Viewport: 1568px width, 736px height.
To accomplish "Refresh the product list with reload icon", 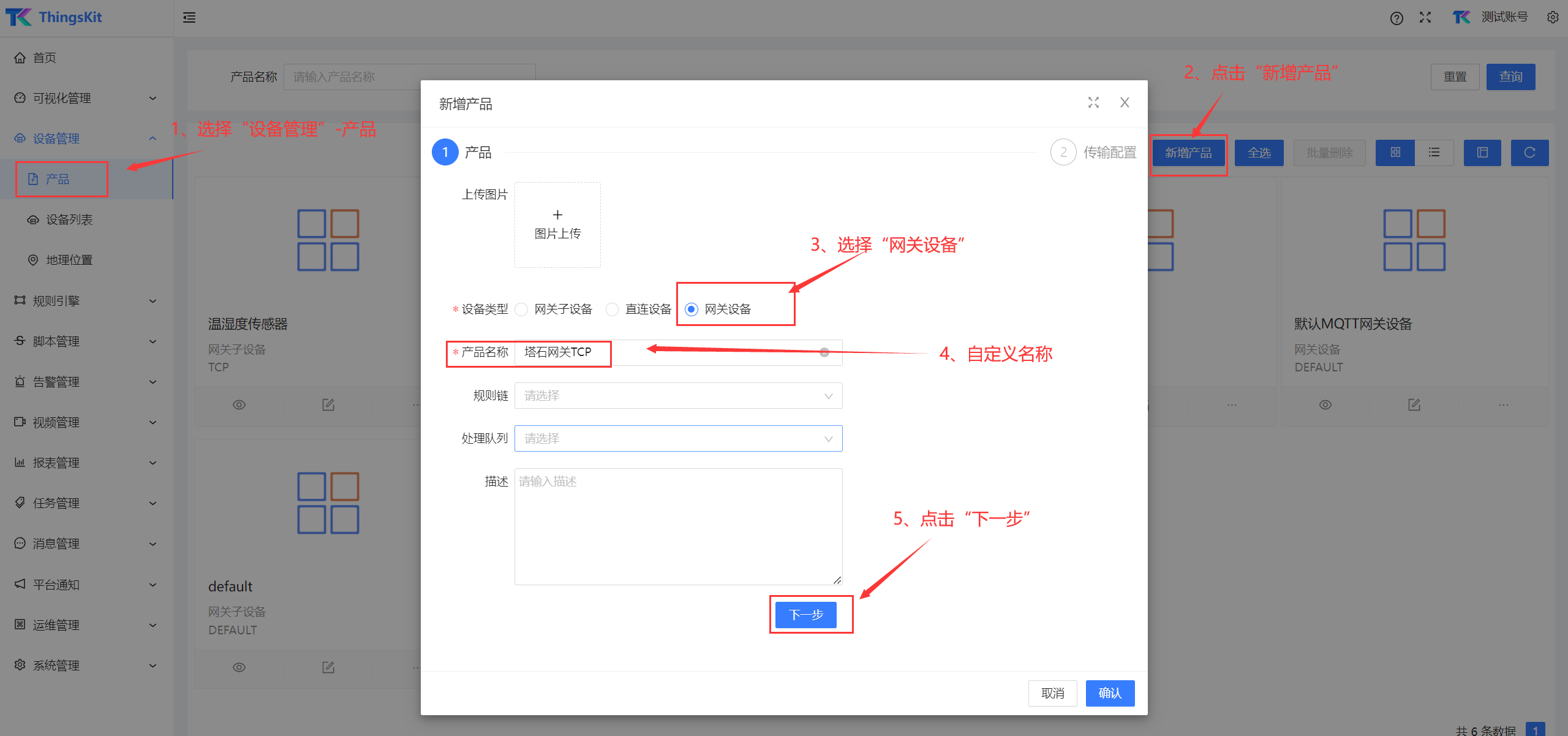I will [x=1529, y=153].
